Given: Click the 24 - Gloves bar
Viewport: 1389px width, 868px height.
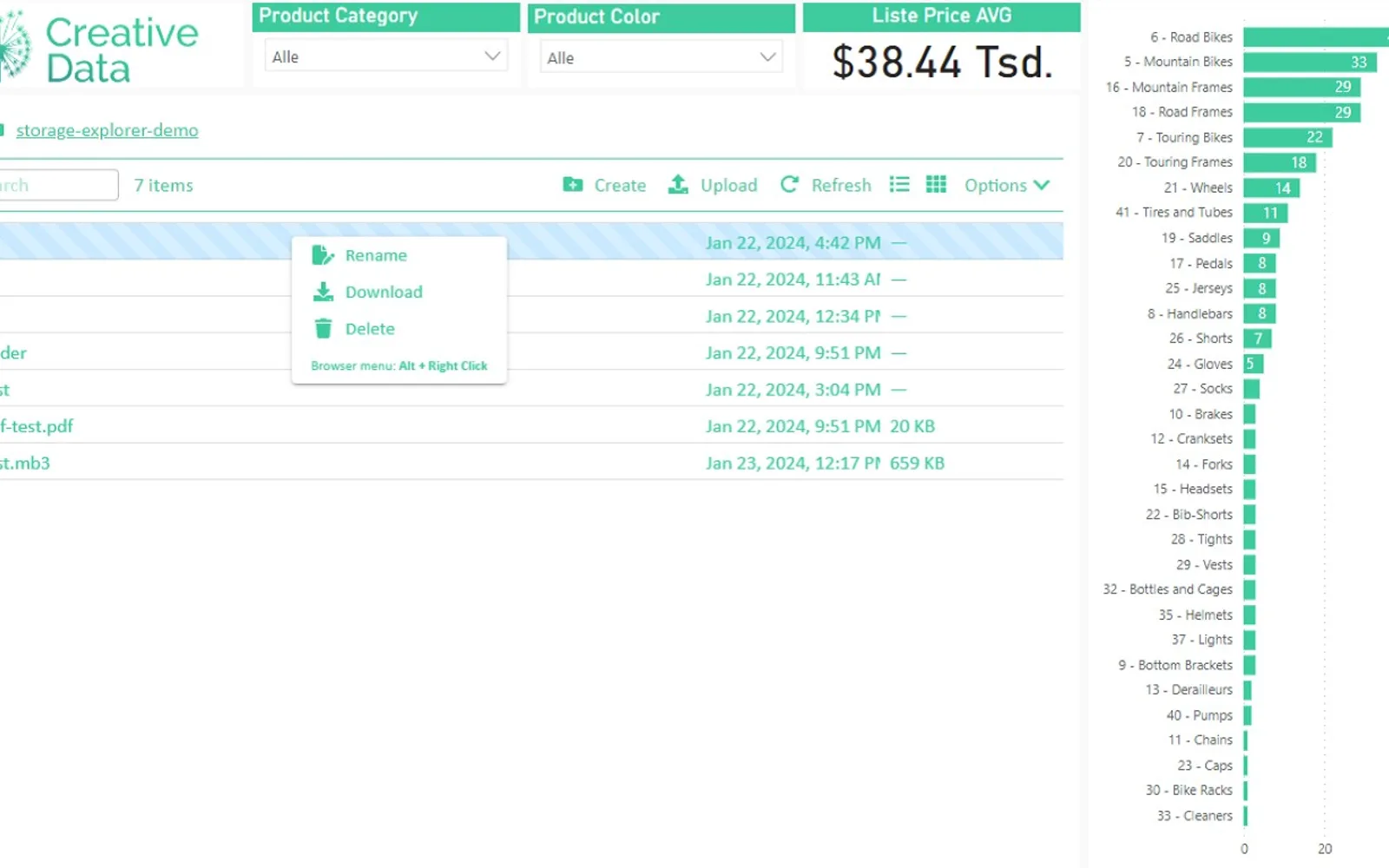Looking at the screenshot, I should tap(1253, 364).
